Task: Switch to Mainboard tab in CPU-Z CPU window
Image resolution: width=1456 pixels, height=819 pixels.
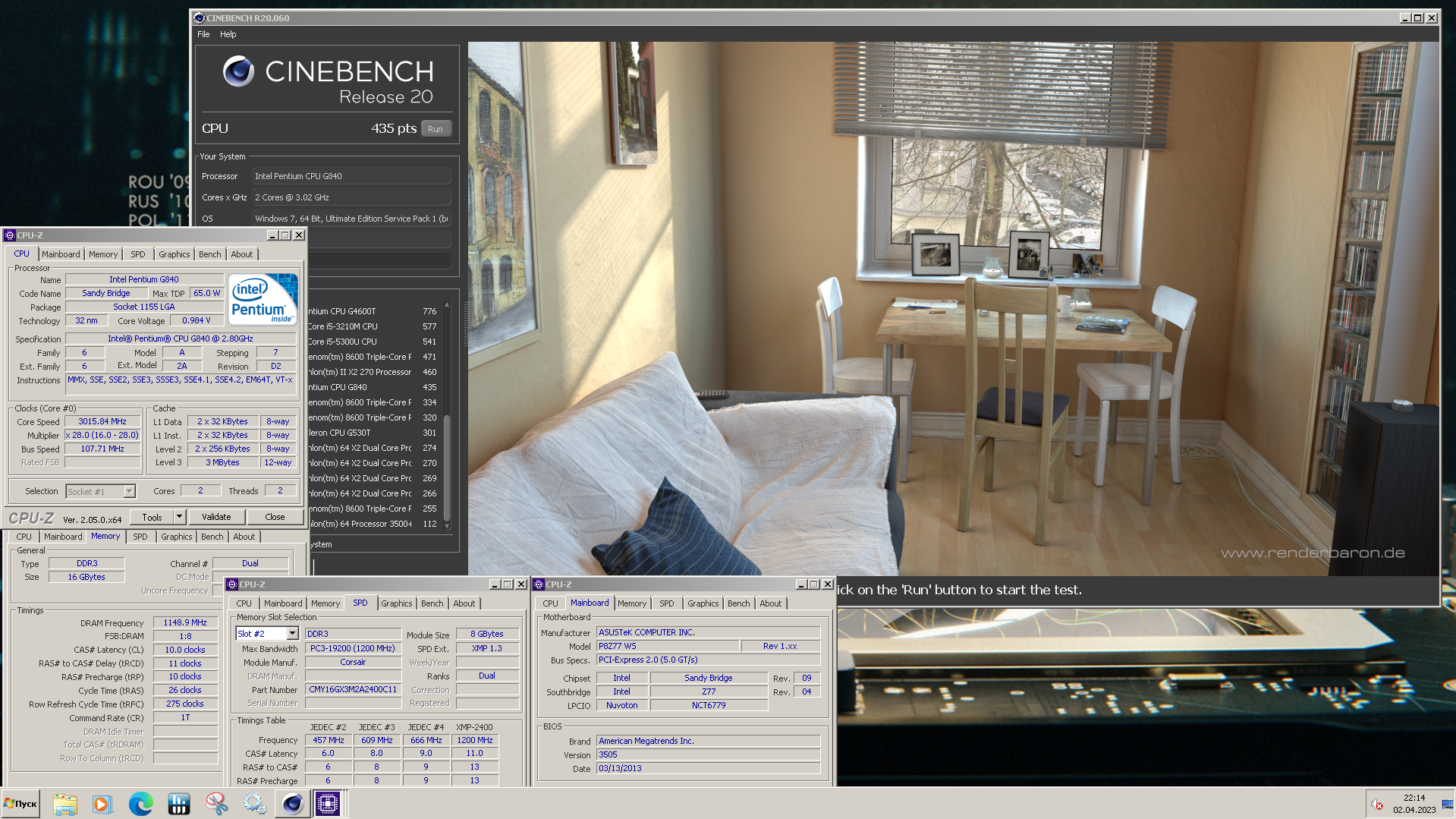Action: 61,254
